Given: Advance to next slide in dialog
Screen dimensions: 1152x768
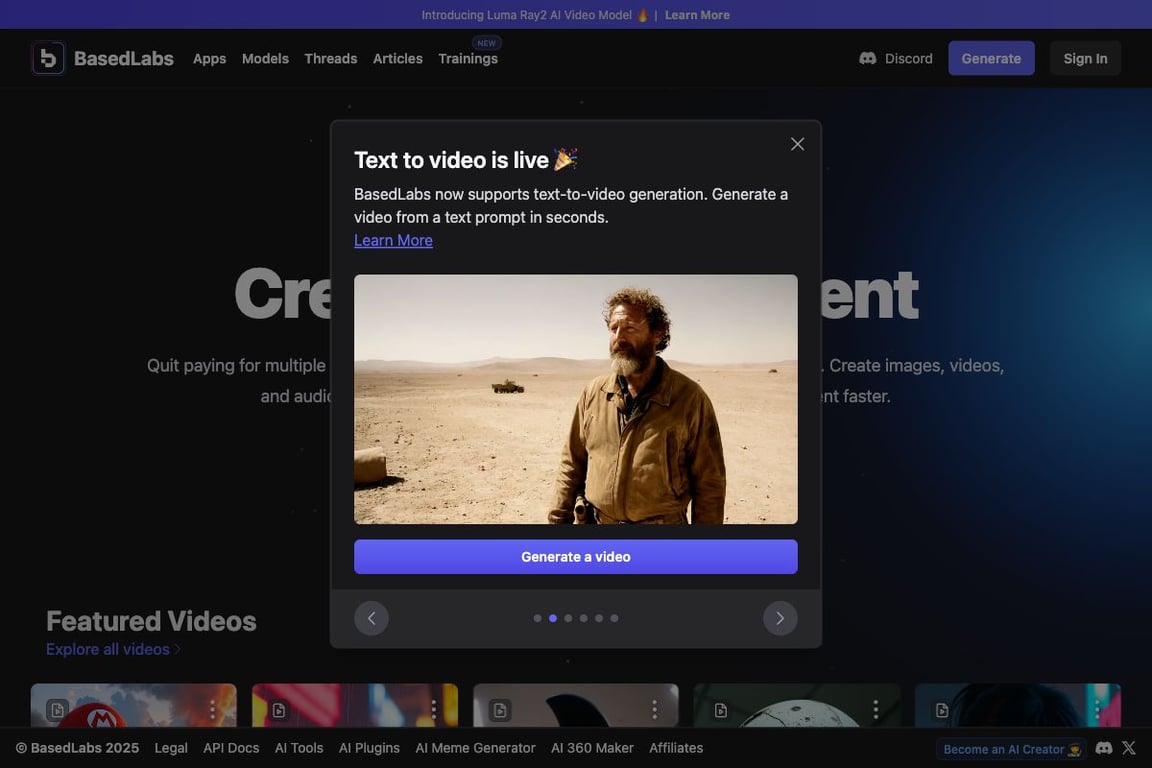Looking at the screenshot, I should pos(780,618).
